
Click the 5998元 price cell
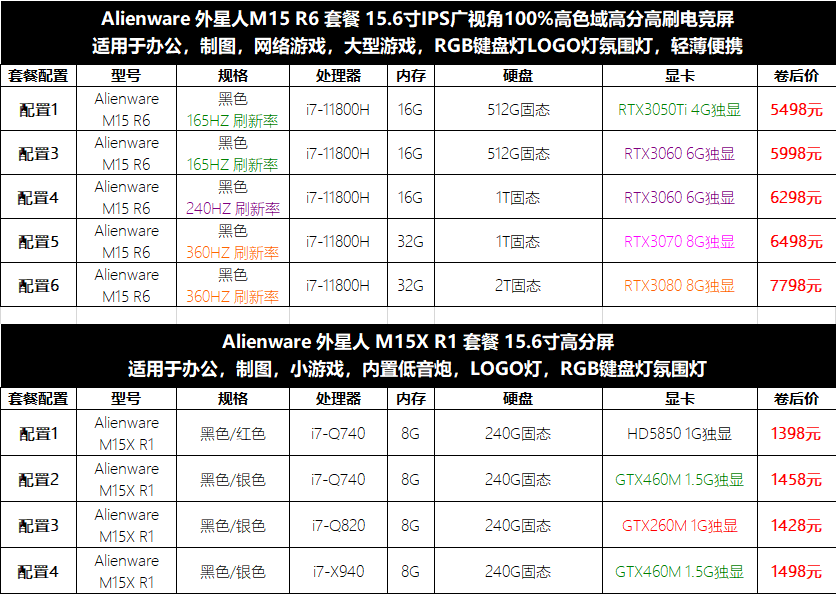[796, 154]
